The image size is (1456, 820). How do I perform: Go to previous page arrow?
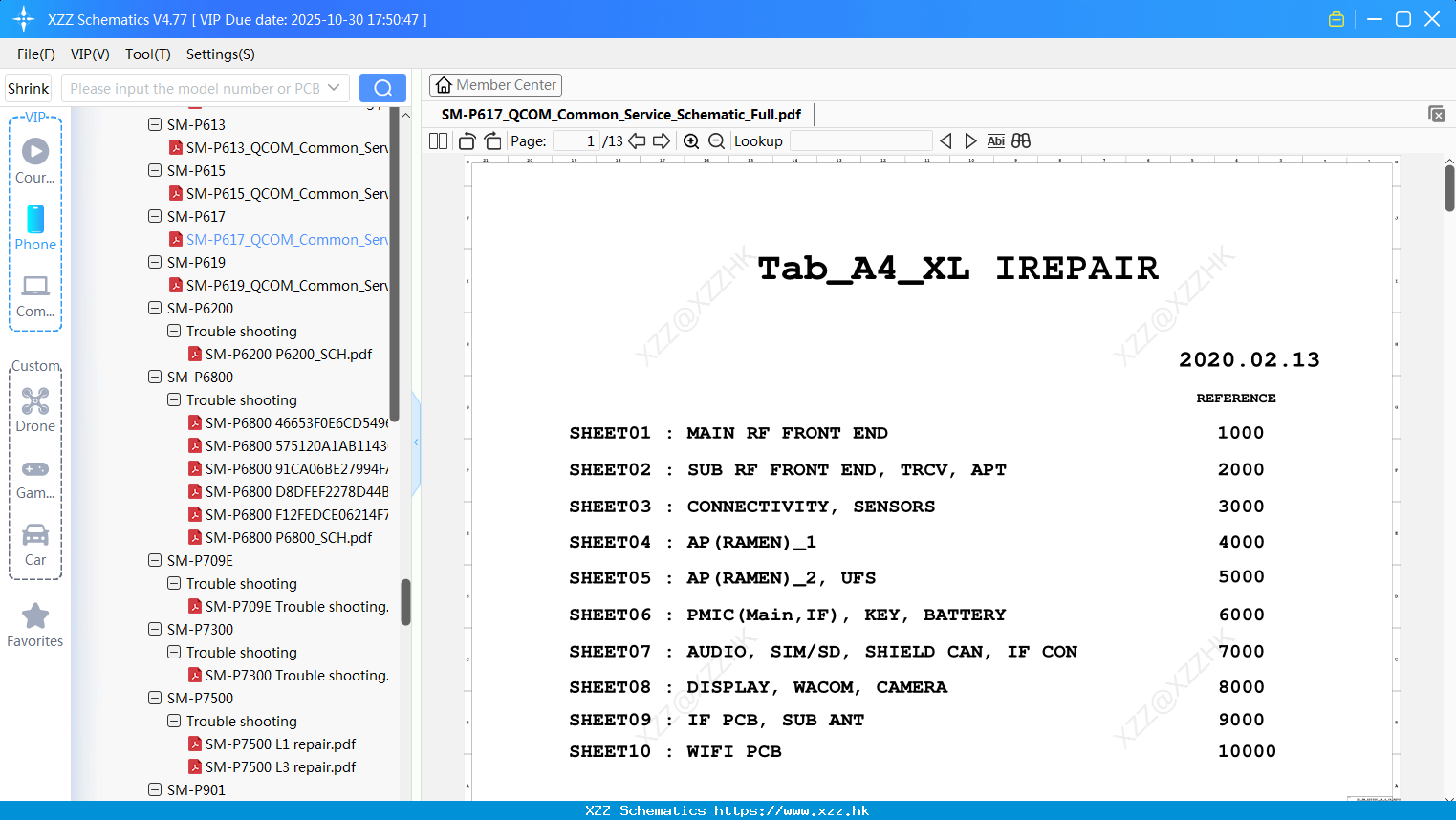[x=637, y=141]
